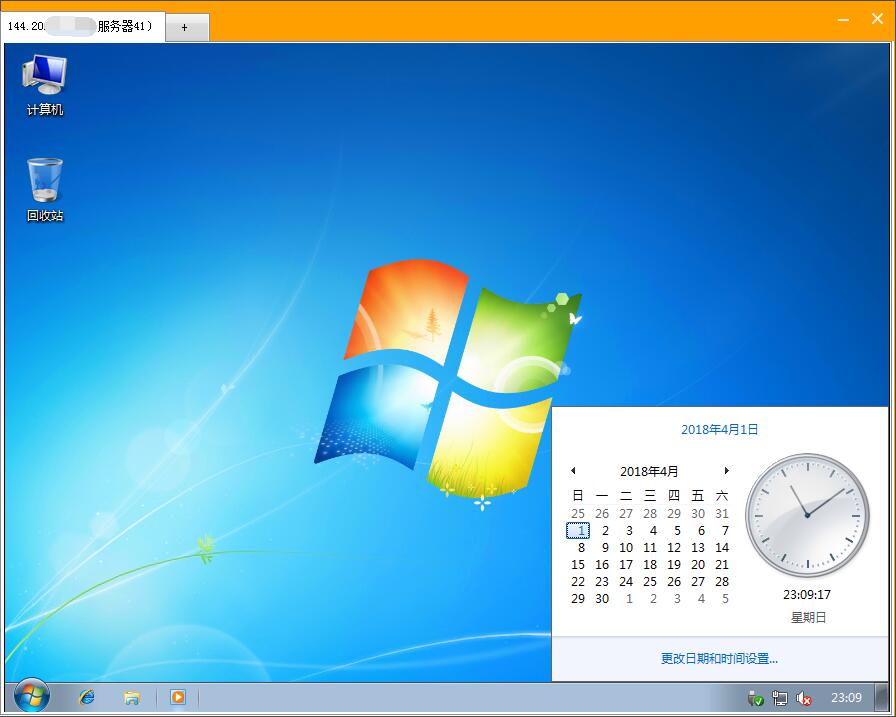Image resolution: width=896 pixels, height=717 pixels.
Task: Go to the next month in the calendar
Action: point(727,470)
